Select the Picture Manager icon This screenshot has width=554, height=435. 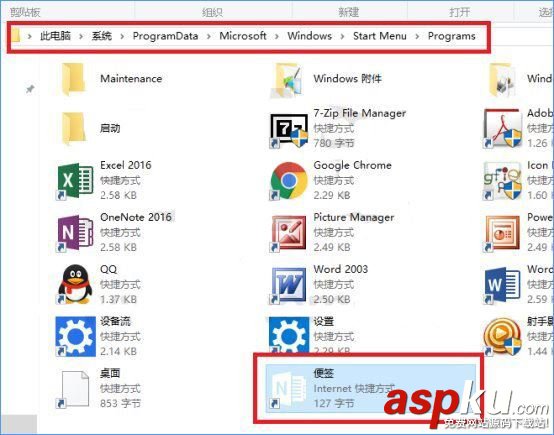click(x=288, y=233)
